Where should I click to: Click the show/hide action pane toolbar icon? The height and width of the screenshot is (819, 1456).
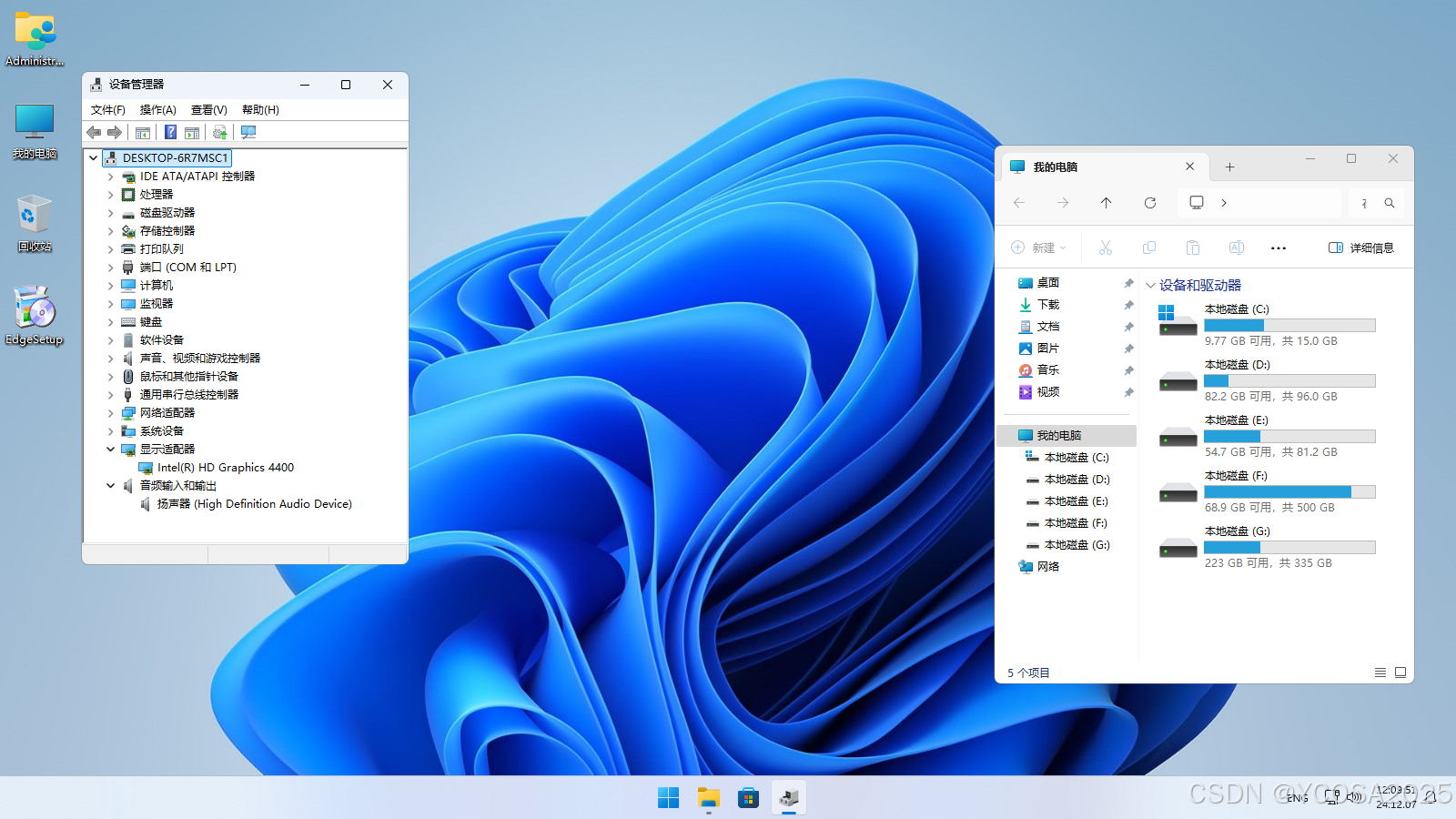(x=192, y=133)
